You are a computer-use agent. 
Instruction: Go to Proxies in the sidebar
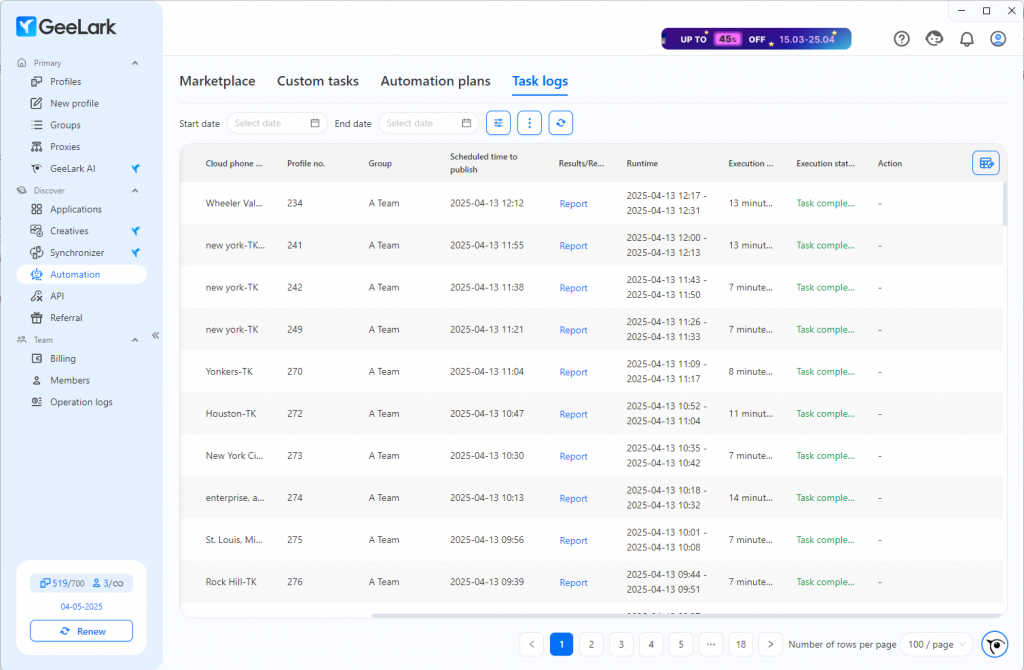click(65, 147)
